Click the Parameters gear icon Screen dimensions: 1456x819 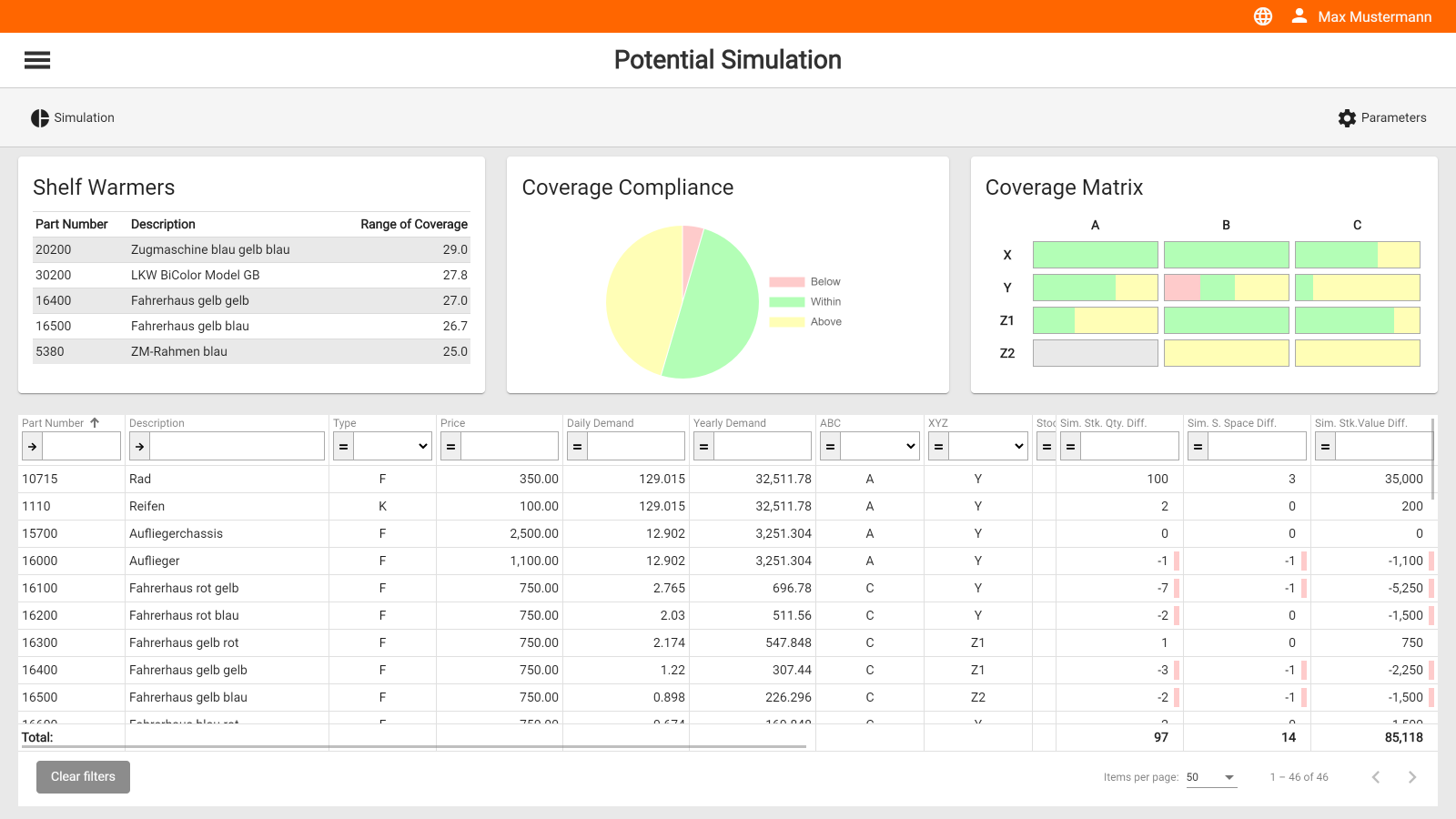(x=1347, y=118)
